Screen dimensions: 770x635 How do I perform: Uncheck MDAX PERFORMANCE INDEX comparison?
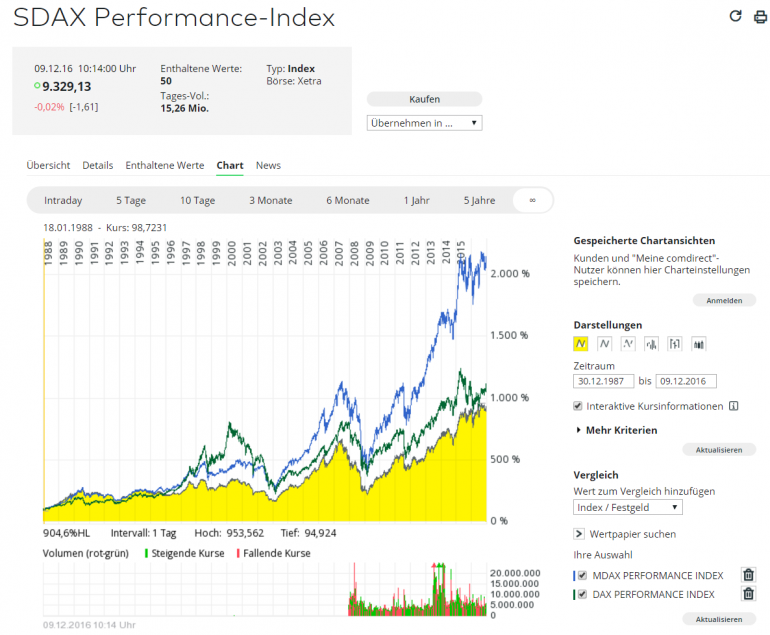pyautogui.click(x=582, y=575)
